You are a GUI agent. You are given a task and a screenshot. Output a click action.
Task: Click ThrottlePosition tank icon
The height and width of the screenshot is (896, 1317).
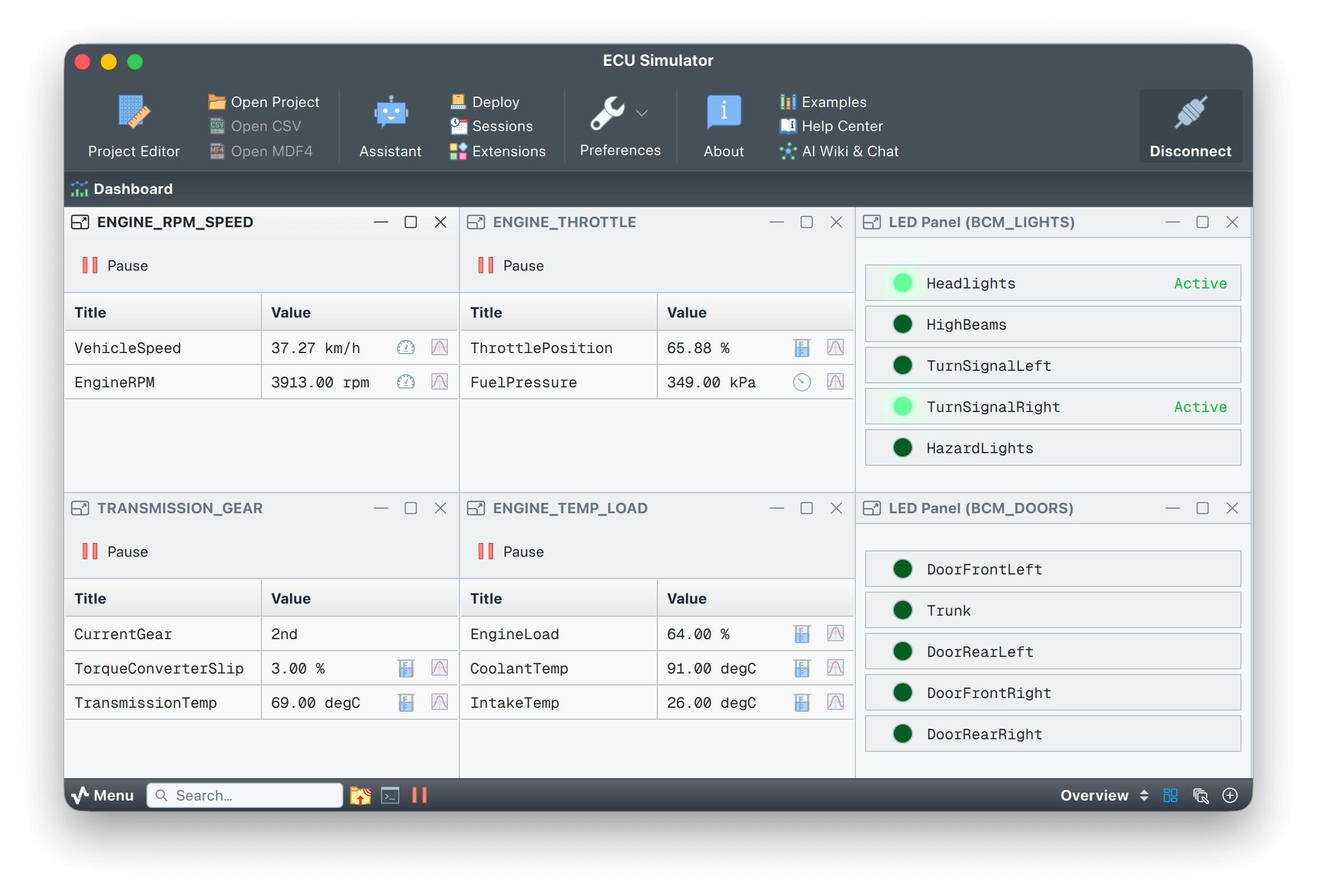[802, 347]
